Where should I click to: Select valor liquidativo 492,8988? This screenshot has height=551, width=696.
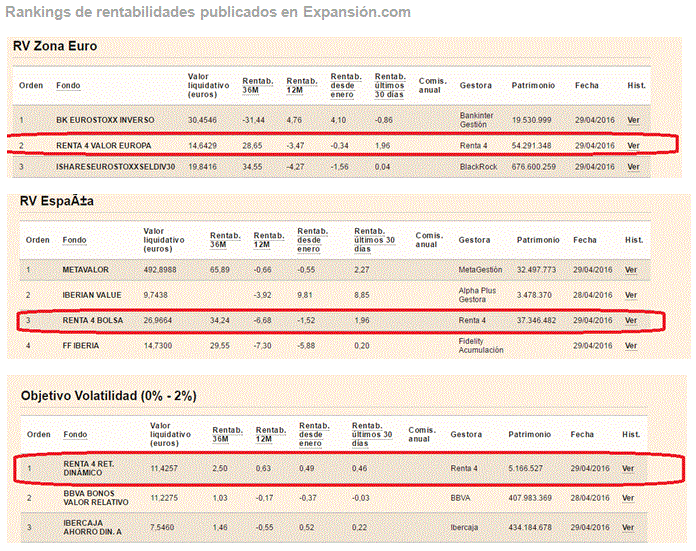(160, 270)
